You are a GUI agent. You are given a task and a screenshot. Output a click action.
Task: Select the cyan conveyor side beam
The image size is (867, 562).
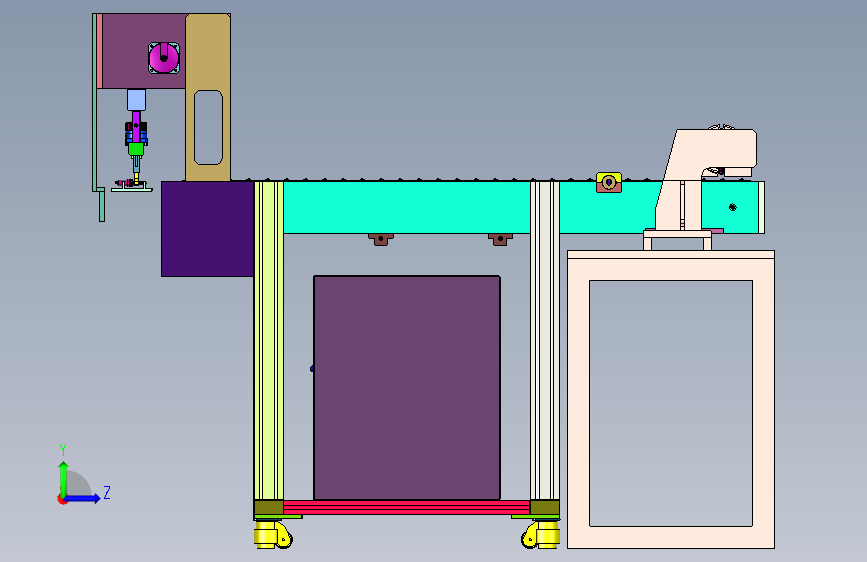click(406, 207)
